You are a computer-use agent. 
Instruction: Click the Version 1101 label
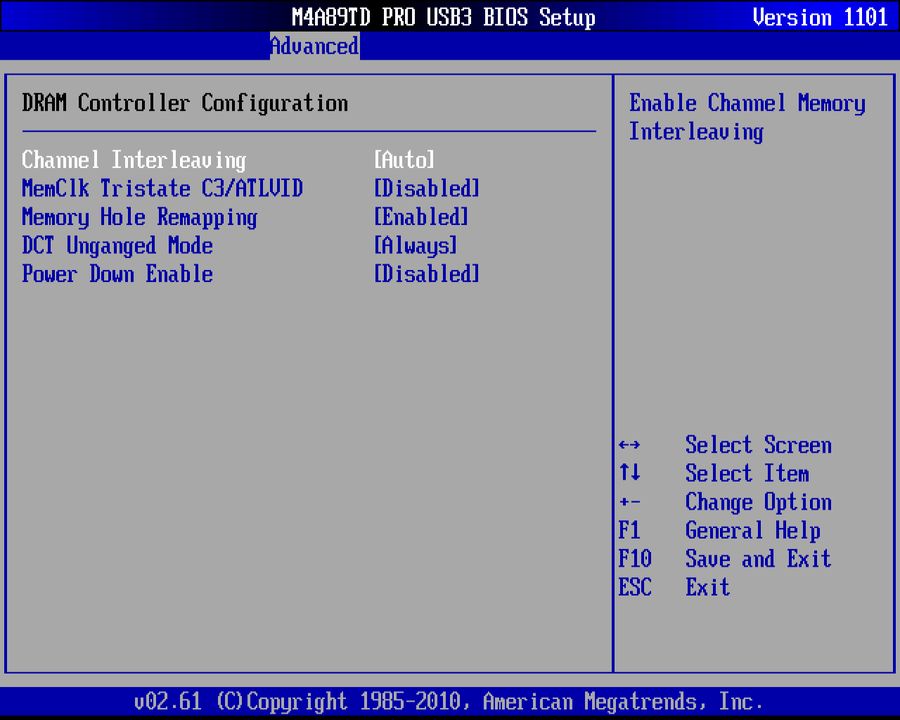tap(820, 17)
